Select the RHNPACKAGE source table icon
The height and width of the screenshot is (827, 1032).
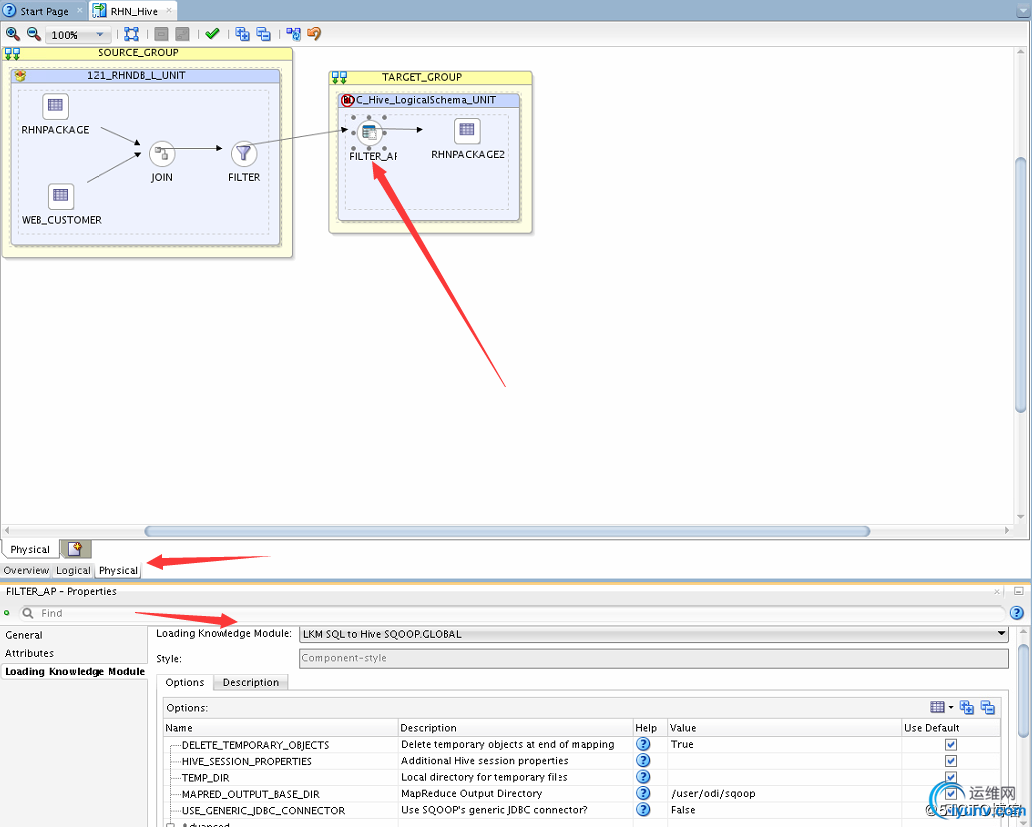[x=55, y=105]
